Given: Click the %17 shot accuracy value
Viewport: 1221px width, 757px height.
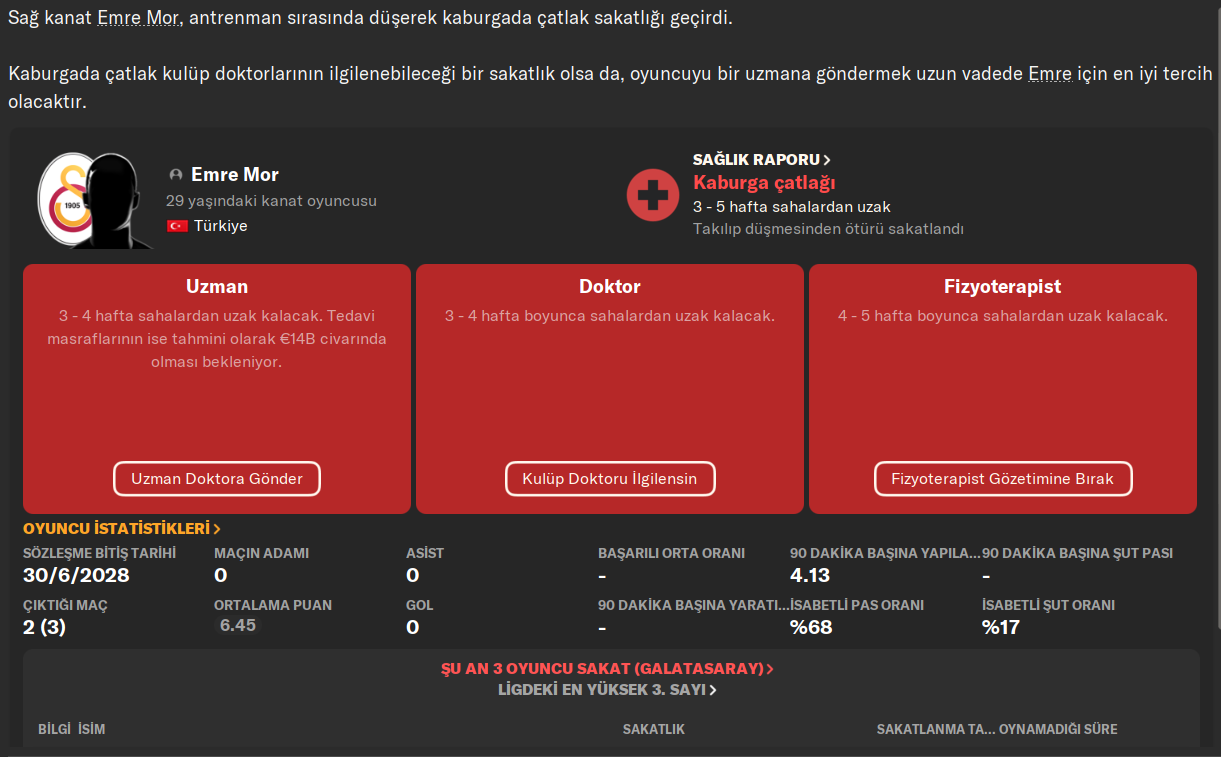Looking at the screenshot, I should point(1001,628).
